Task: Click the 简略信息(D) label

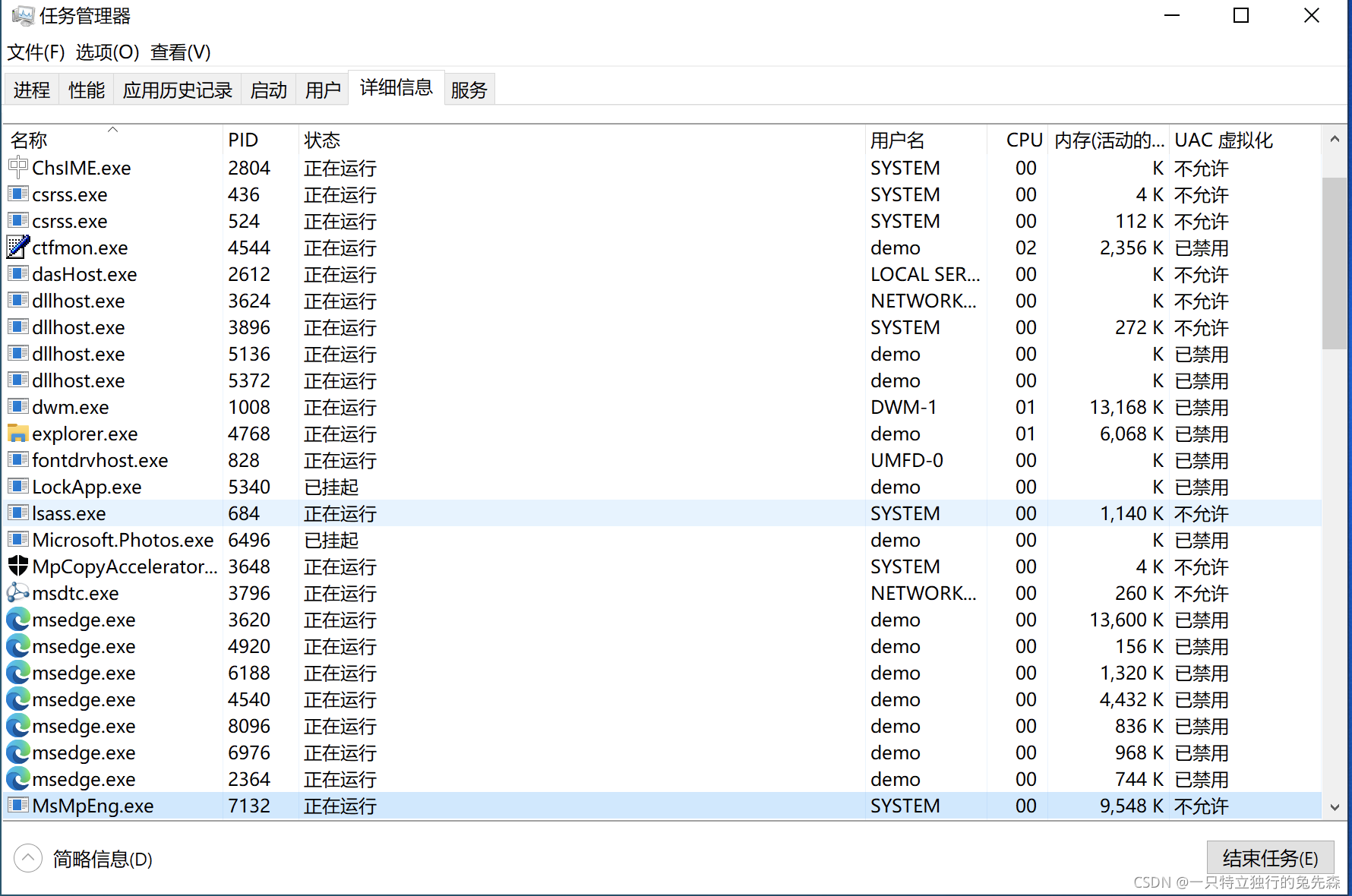Action: pos(103,860)
